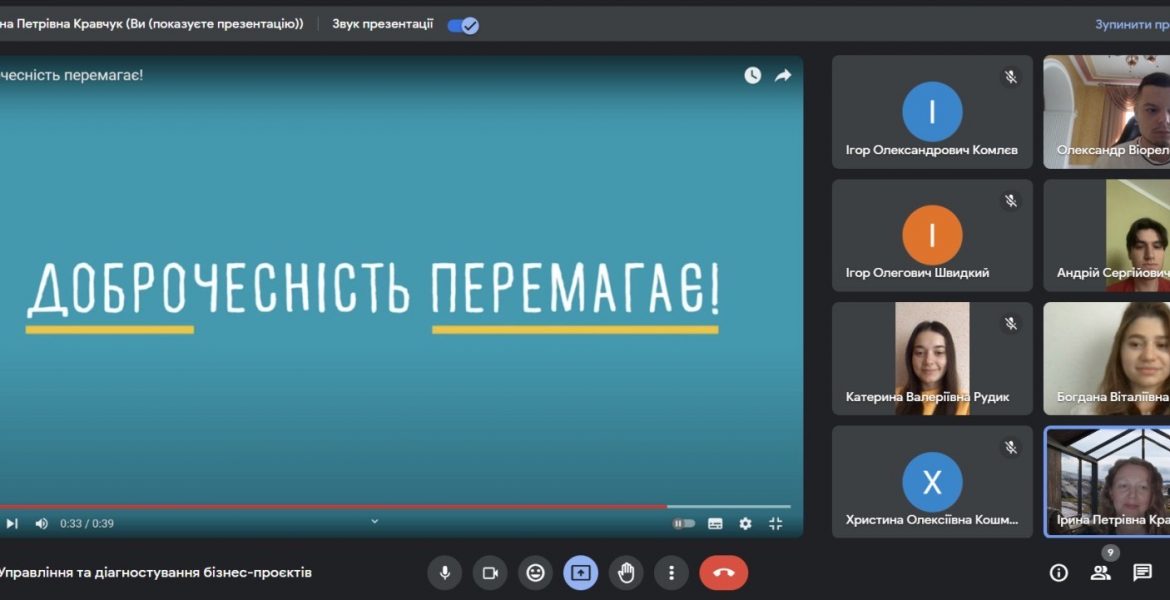Click muted mic icon on Швидкий tile
Screen dimensions: 1170x600
tap(1010, 201)
